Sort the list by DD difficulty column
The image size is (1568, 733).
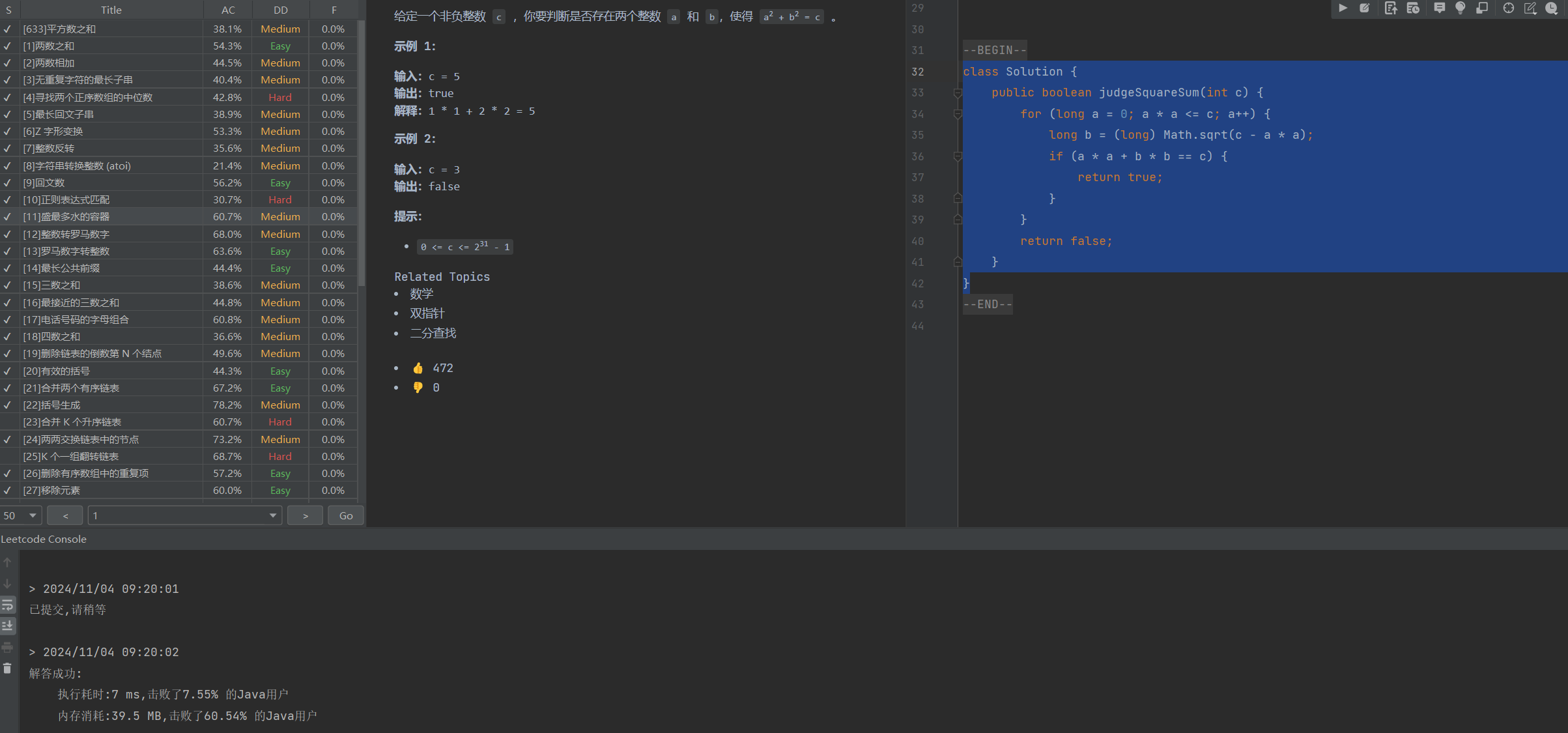pos(281,10)
